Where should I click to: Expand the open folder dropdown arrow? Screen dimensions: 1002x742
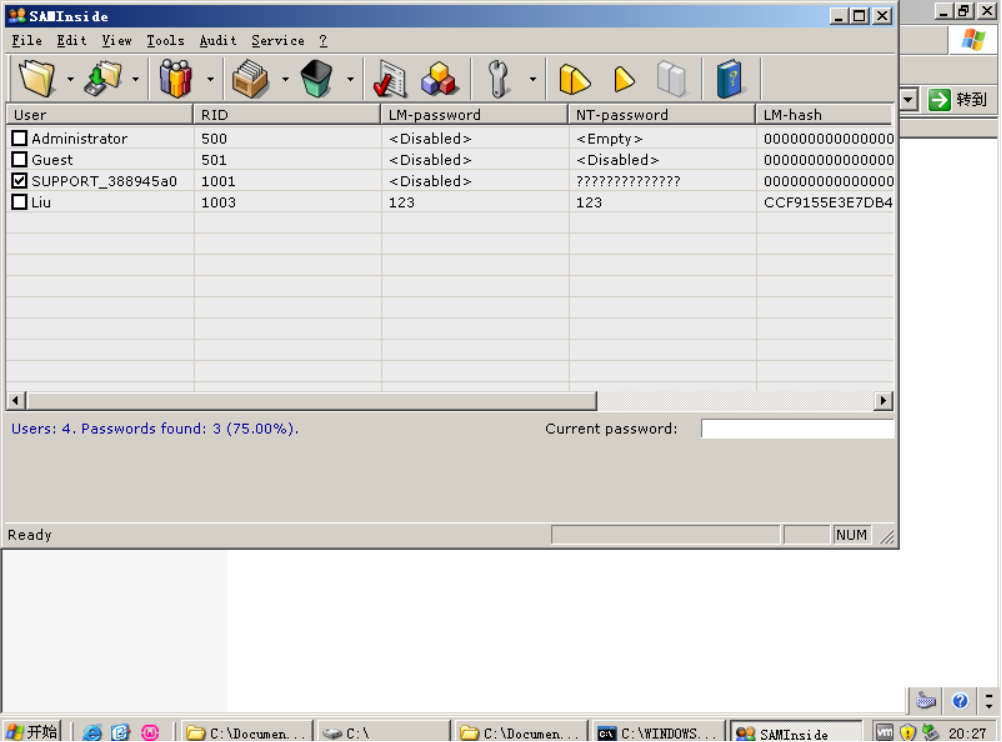click(70, 79)
